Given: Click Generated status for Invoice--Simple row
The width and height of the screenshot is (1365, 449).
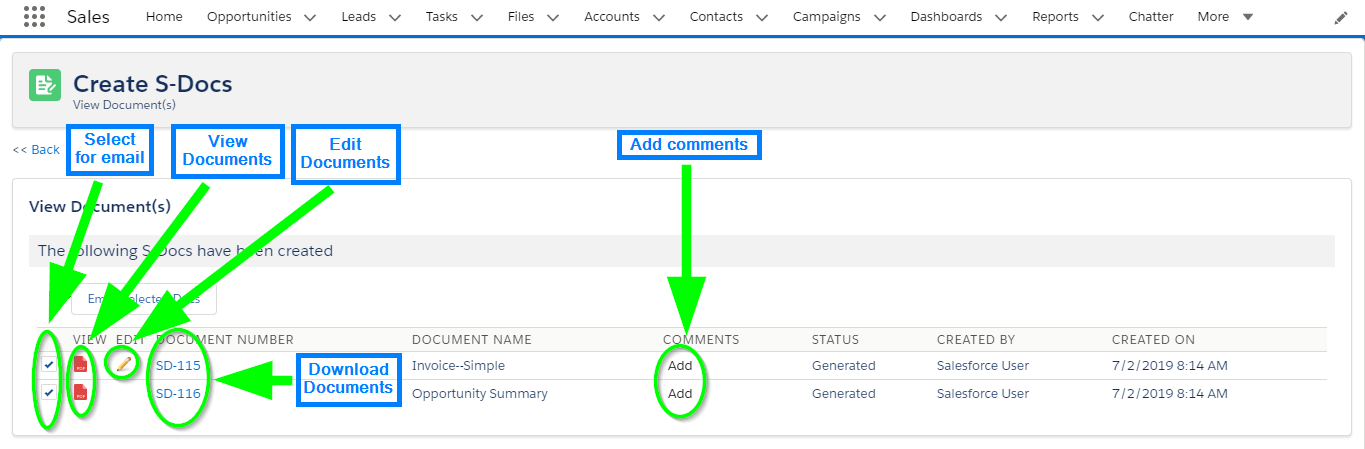Looking at the screenshot, I should (843, 365).
